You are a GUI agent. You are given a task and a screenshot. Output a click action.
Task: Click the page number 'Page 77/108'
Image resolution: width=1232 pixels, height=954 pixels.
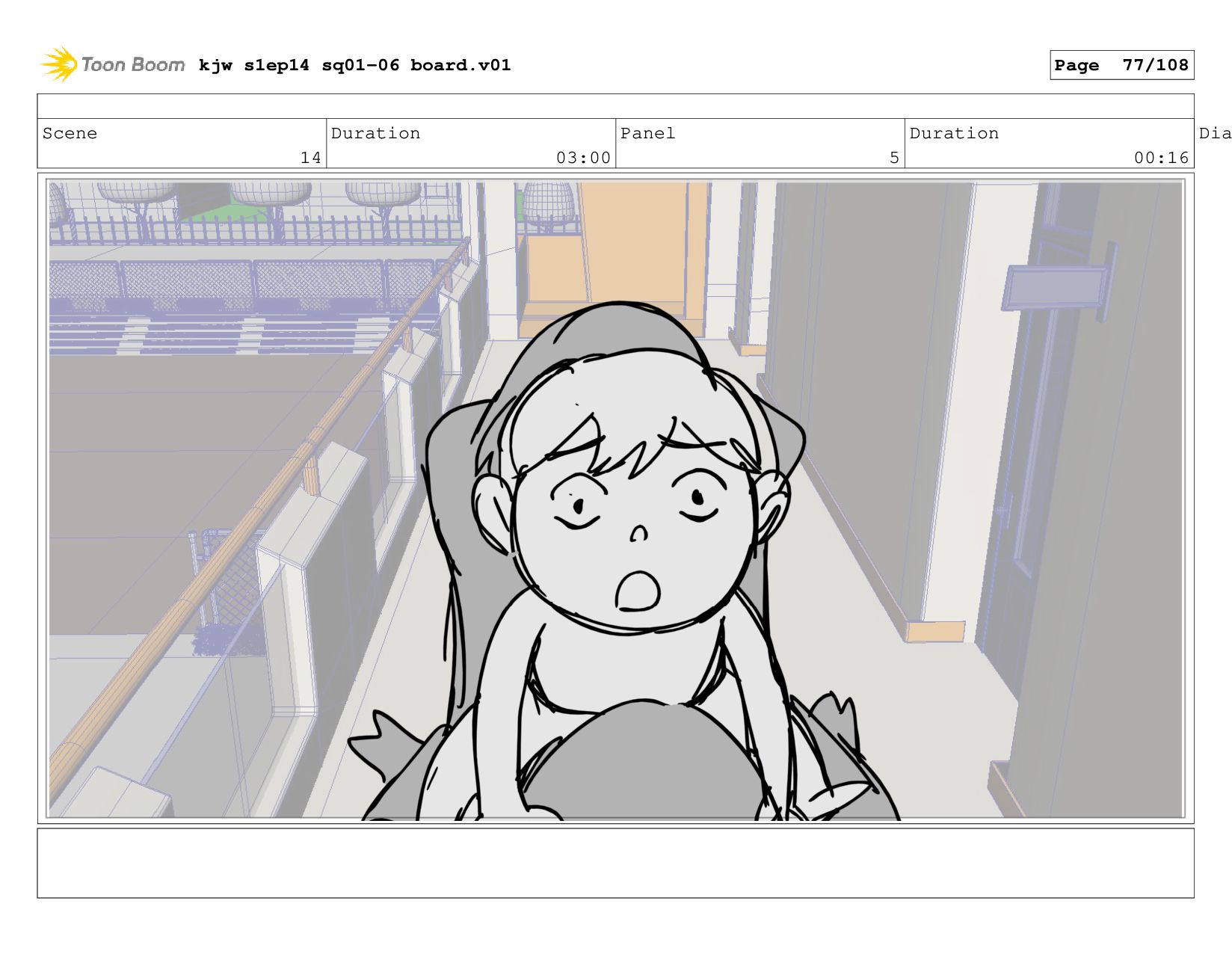click(1121, 65)
